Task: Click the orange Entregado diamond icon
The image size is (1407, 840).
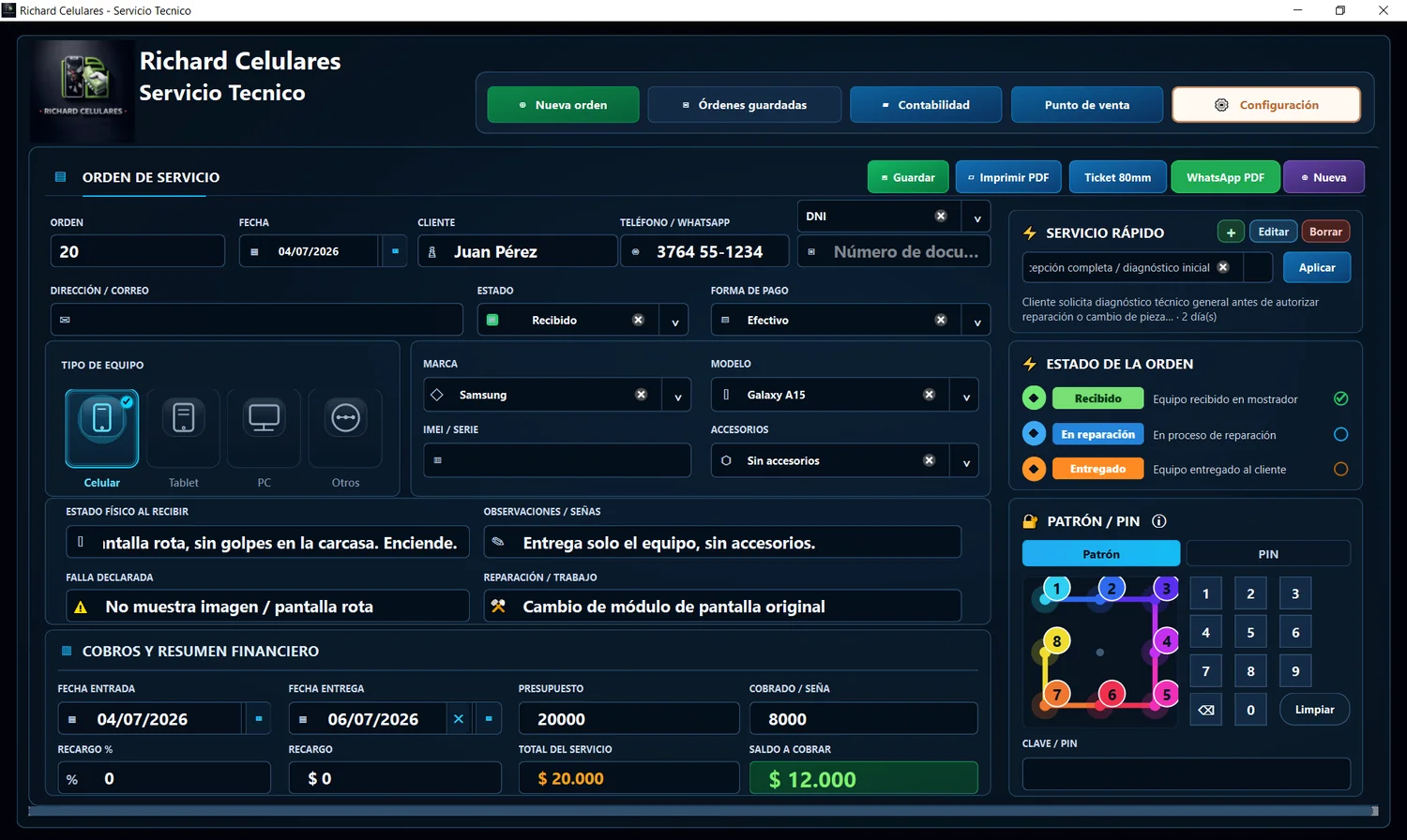Action: pos(1034,469)
